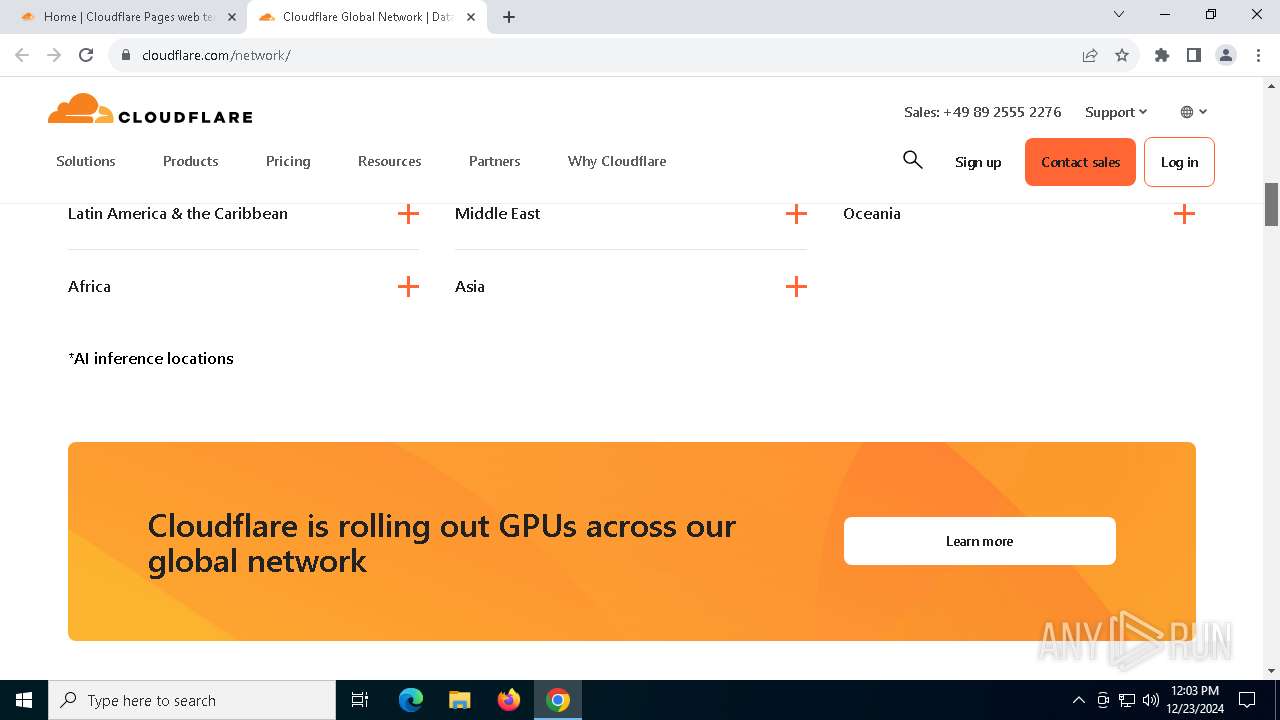
Task: Open the Extensions puzzle icon
Action: pyautogui.click(x=1162, y=55)
